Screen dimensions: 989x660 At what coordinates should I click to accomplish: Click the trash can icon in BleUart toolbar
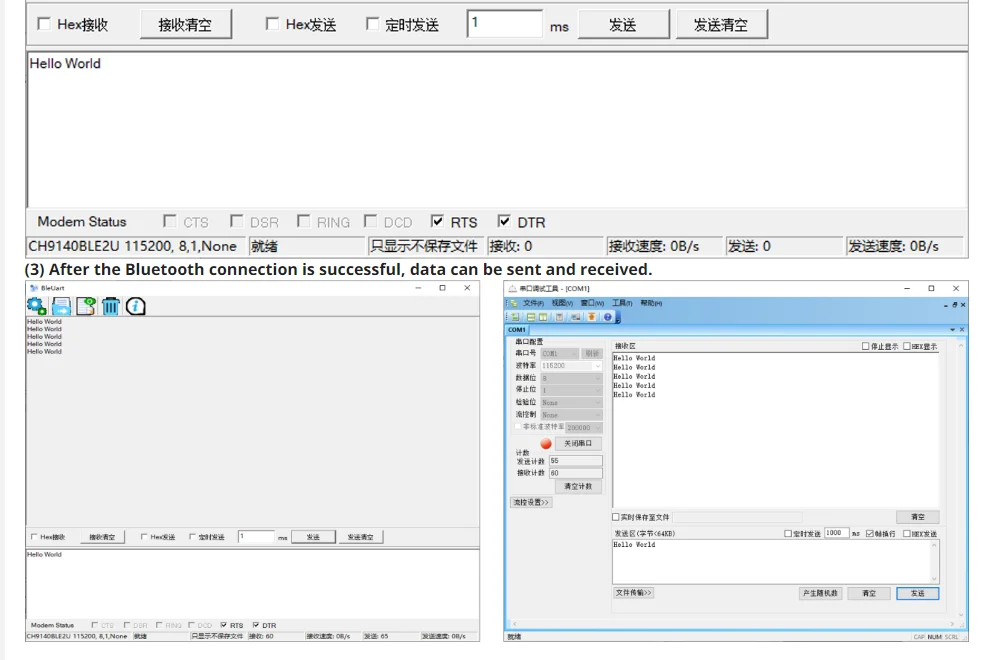pos(110,307)
